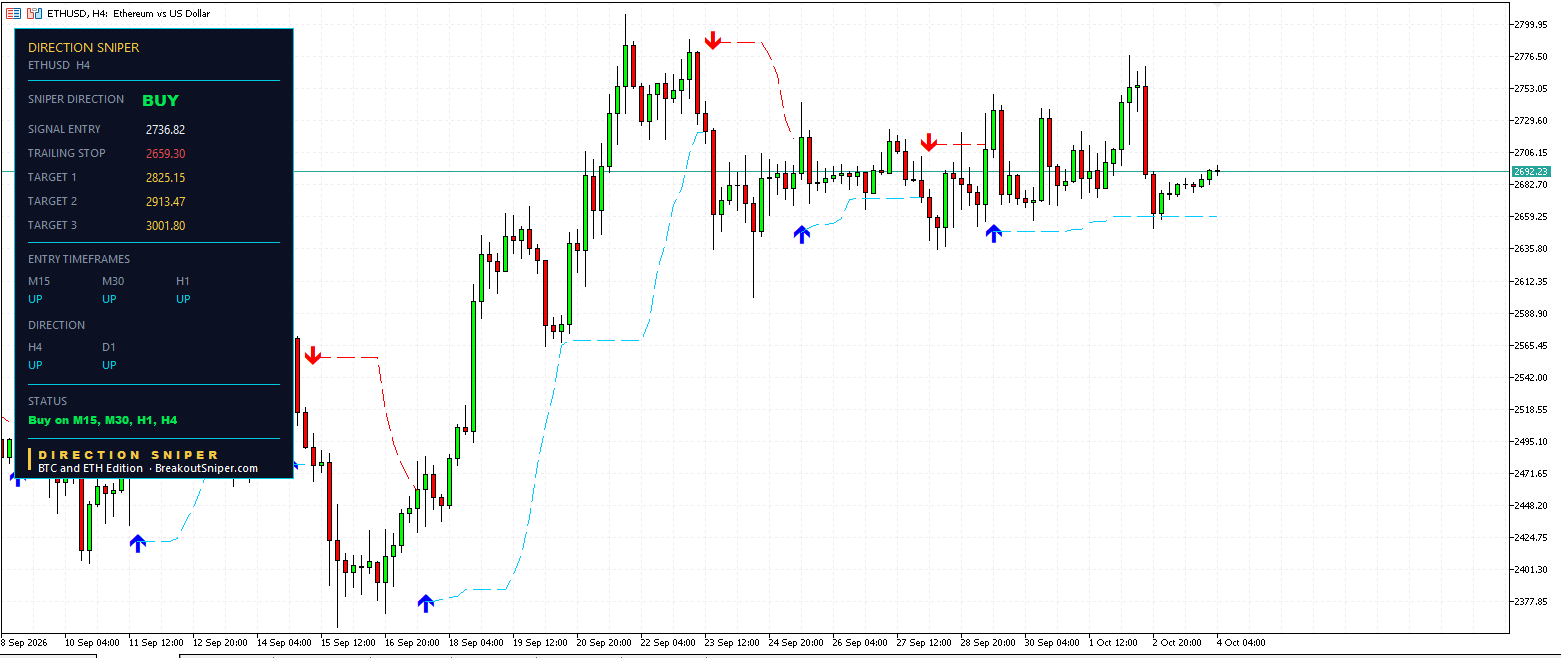The width and height of the screenshot is (1561, 658).
Task: Open the BreakoutSniper.com link
Action: (x=206, y=468)
